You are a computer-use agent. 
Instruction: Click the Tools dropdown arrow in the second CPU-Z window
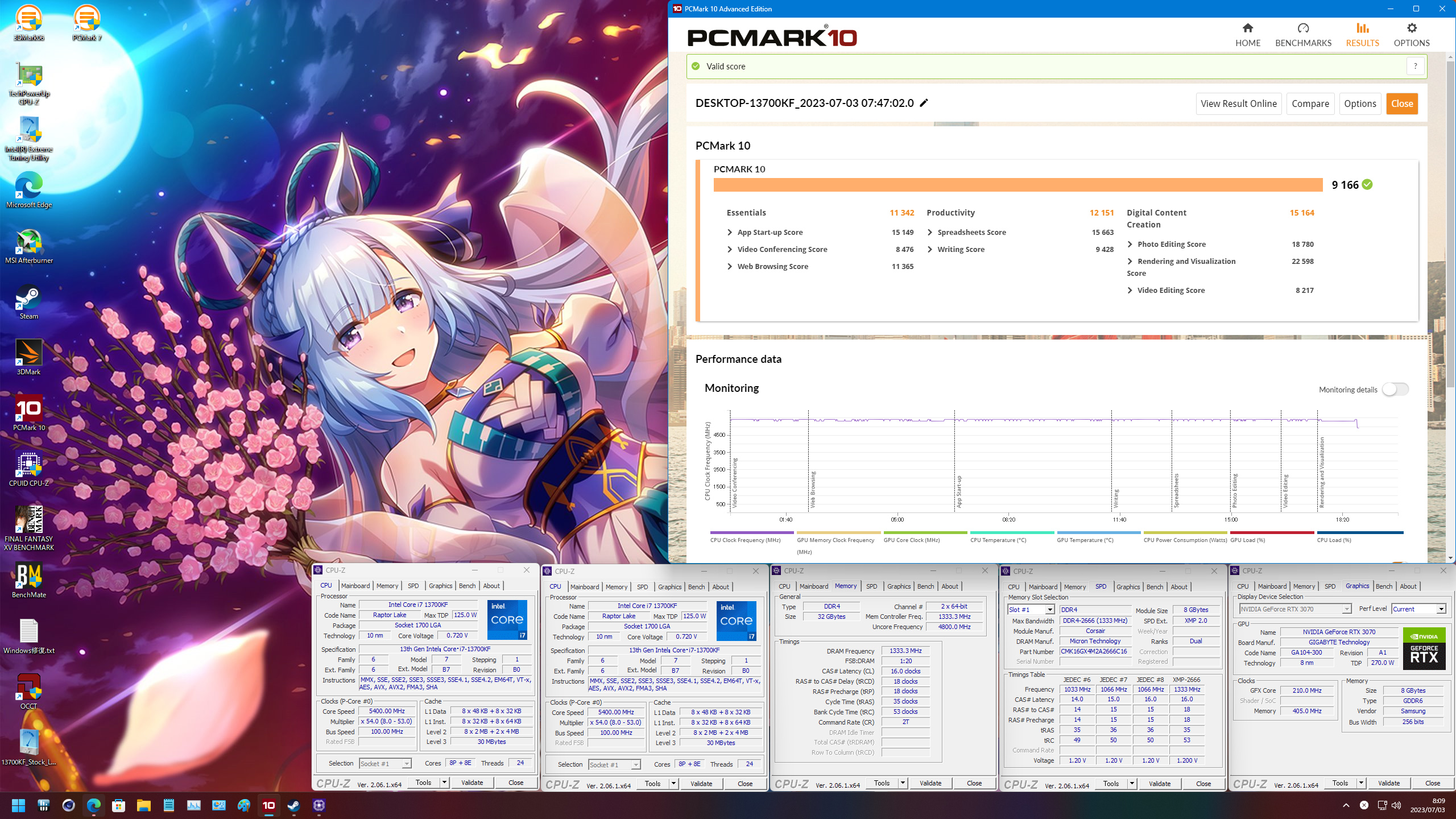tap(673, 784)
